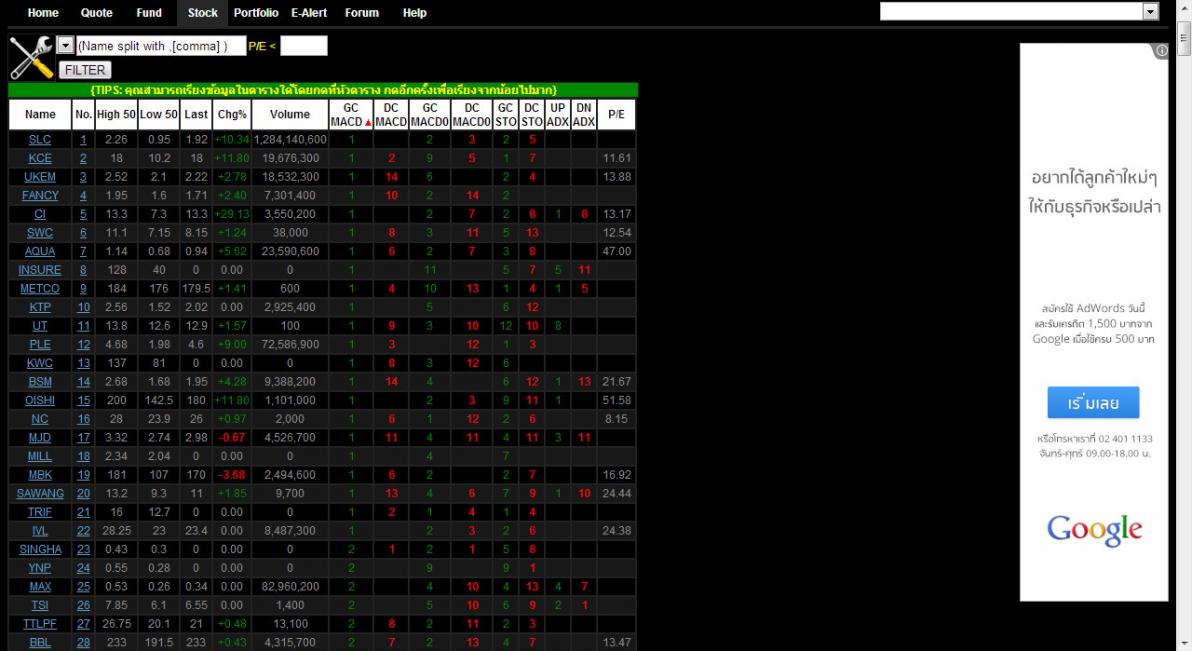Viewport: 1192px width, 651px height.
Task: Click the wrench and screwdriver tools icon
Action: (x=31, y=58)
